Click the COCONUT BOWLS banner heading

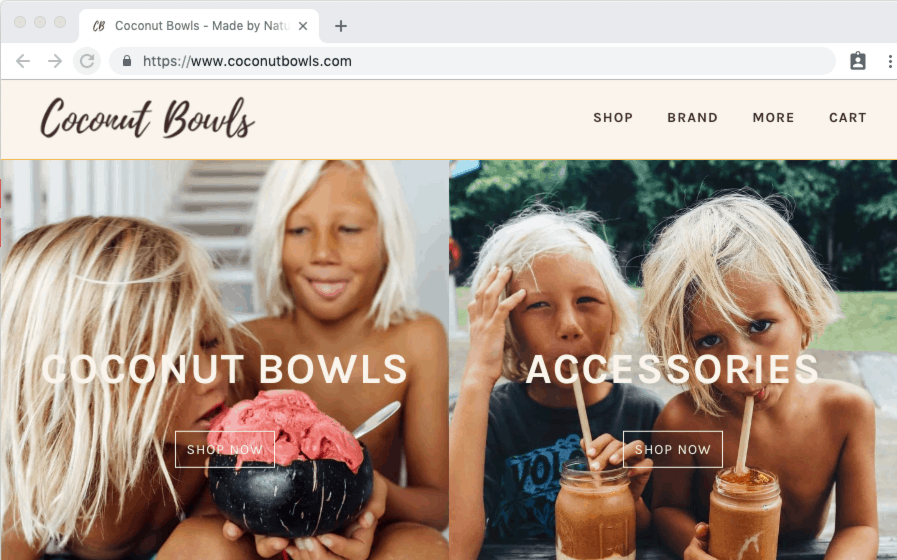click(x=224, y=369)
